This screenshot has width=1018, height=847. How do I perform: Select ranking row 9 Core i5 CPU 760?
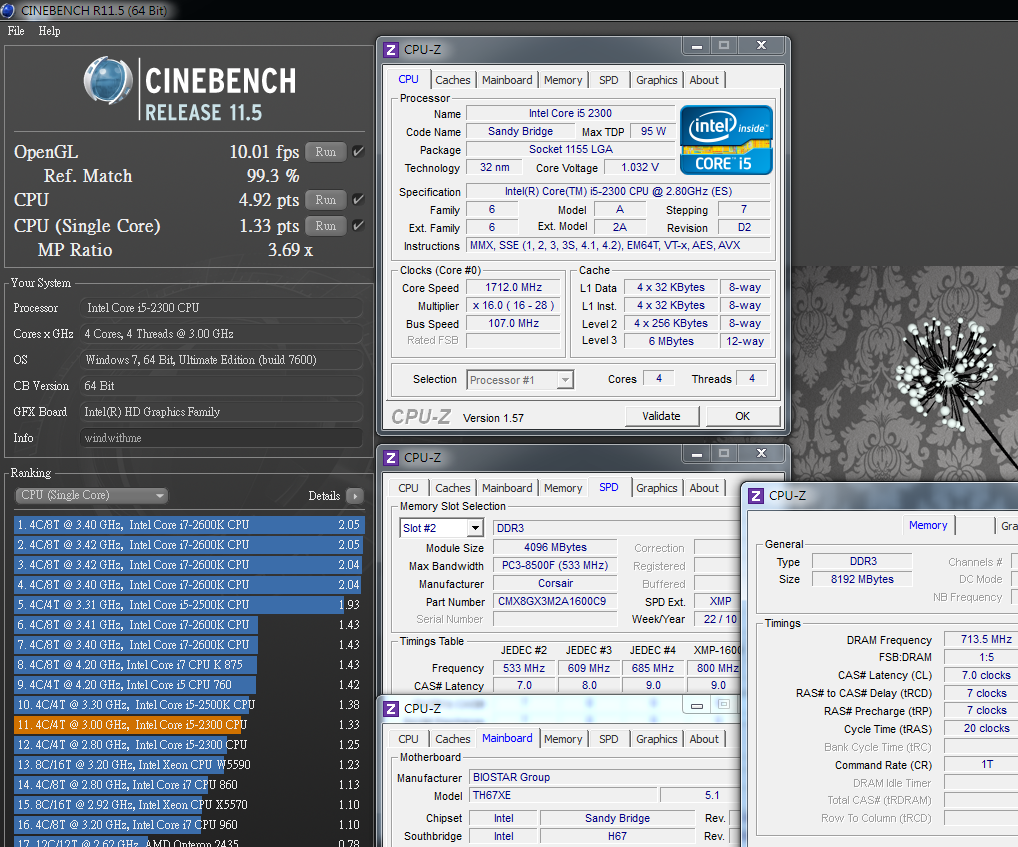189,685
